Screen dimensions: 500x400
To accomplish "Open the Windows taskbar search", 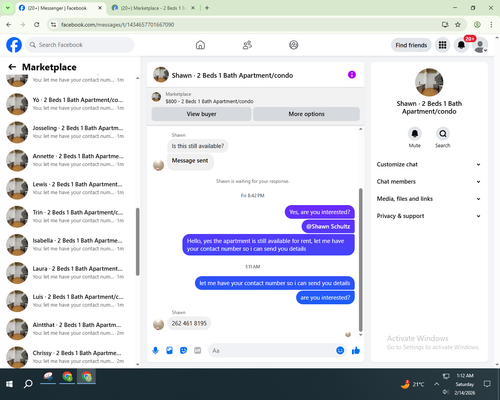I will (x=28, y=384).
